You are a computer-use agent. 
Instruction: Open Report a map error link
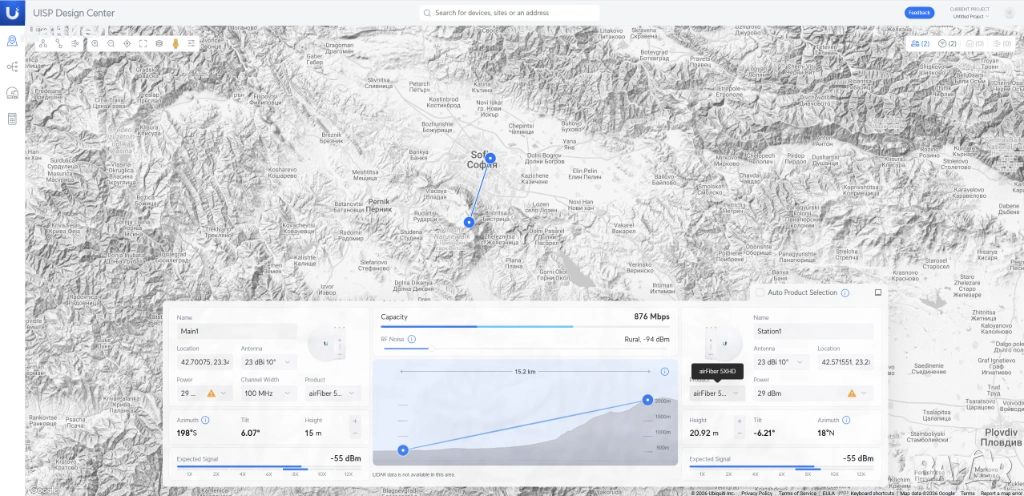pos(1000,493)
